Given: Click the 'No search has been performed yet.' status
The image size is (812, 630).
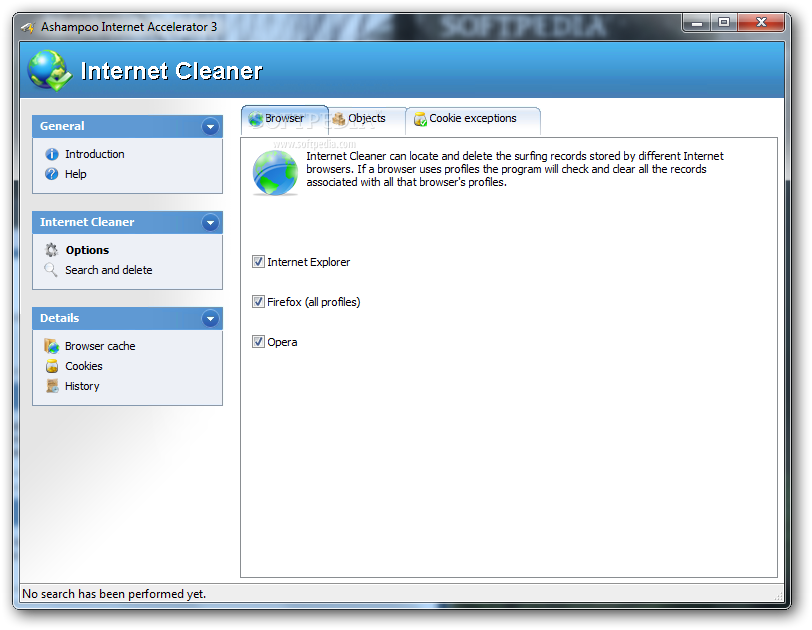Looking at the screenshot, I should 114,594.
